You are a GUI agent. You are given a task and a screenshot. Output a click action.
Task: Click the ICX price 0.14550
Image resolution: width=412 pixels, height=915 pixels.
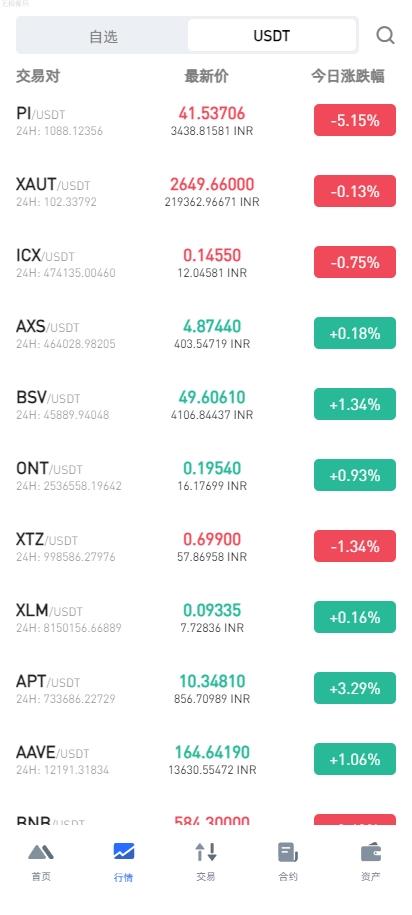click(212, 255)
